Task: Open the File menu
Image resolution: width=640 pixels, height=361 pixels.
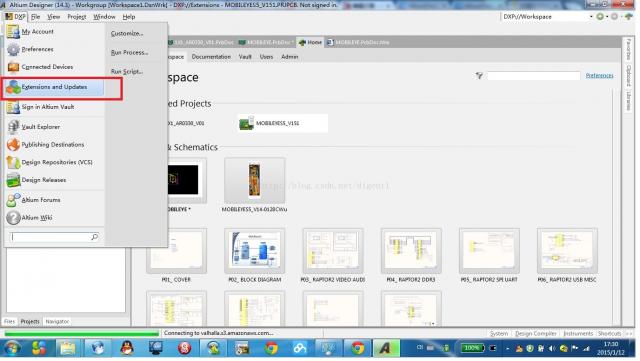Action: pyautogui.click(x=36, y=17)
